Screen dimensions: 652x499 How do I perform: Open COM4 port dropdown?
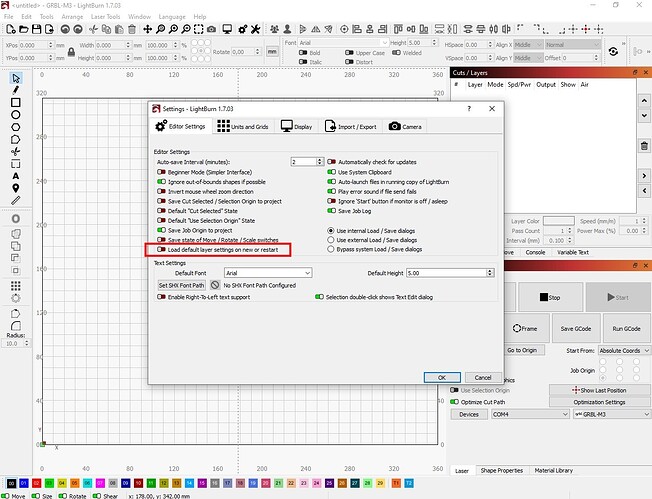530,414
